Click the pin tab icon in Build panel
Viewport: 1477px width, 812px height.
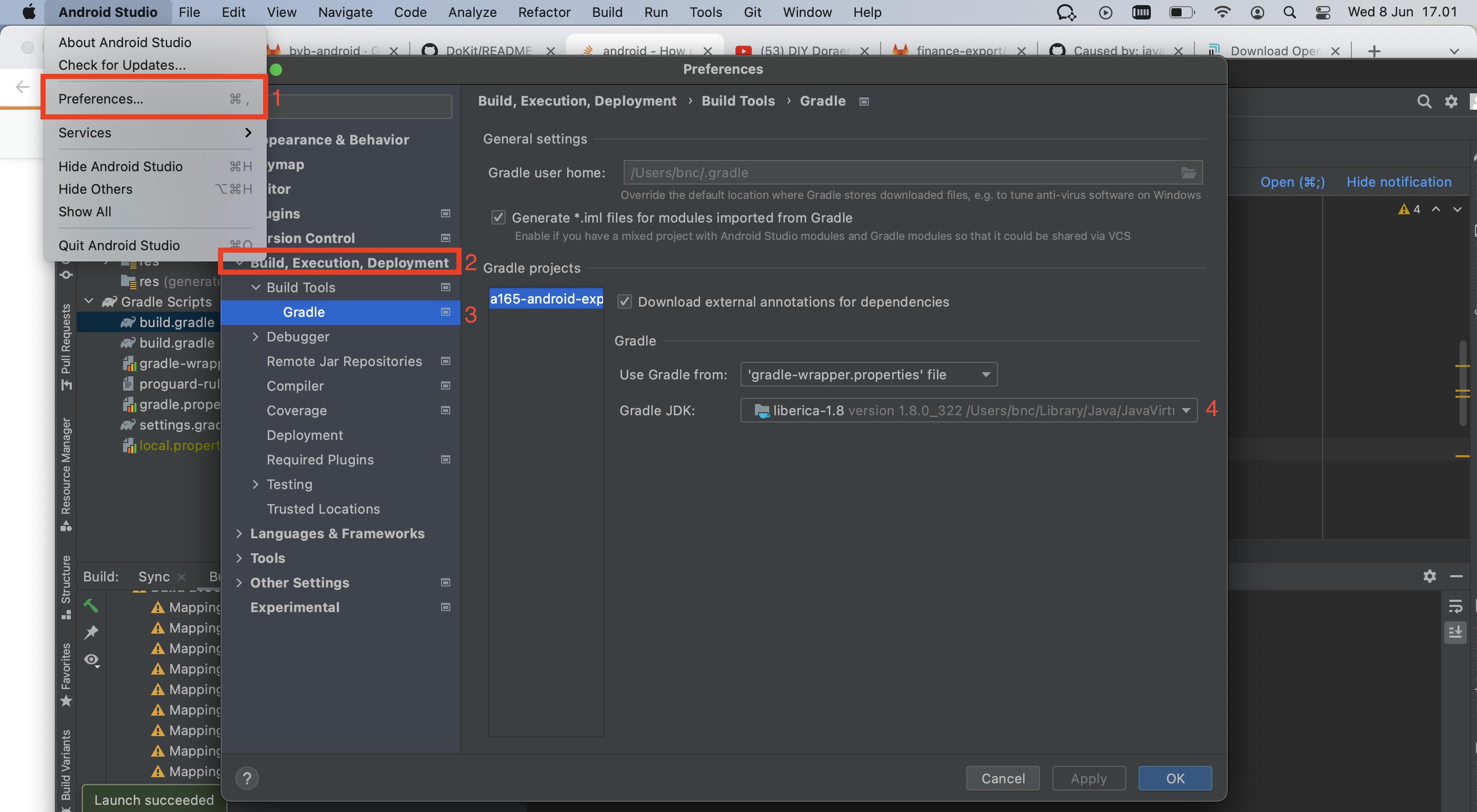[91, 633]
